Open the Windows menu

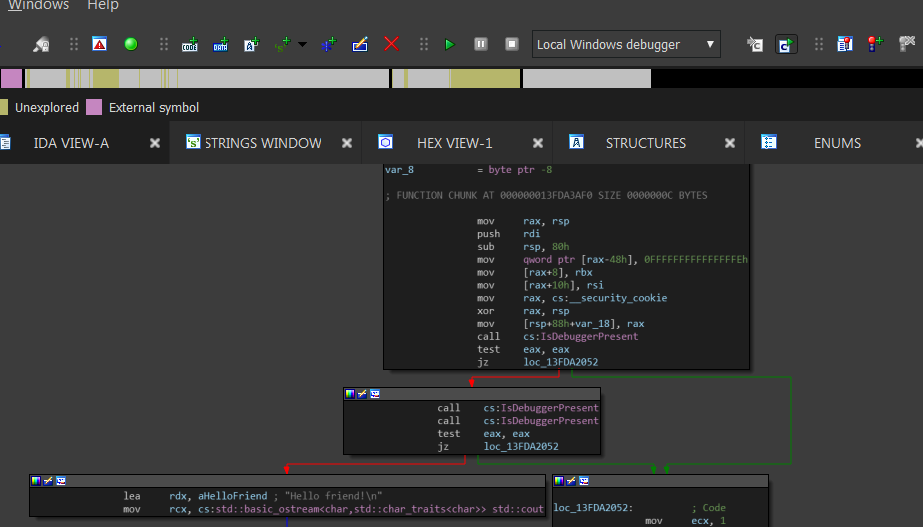click(38, 5)
